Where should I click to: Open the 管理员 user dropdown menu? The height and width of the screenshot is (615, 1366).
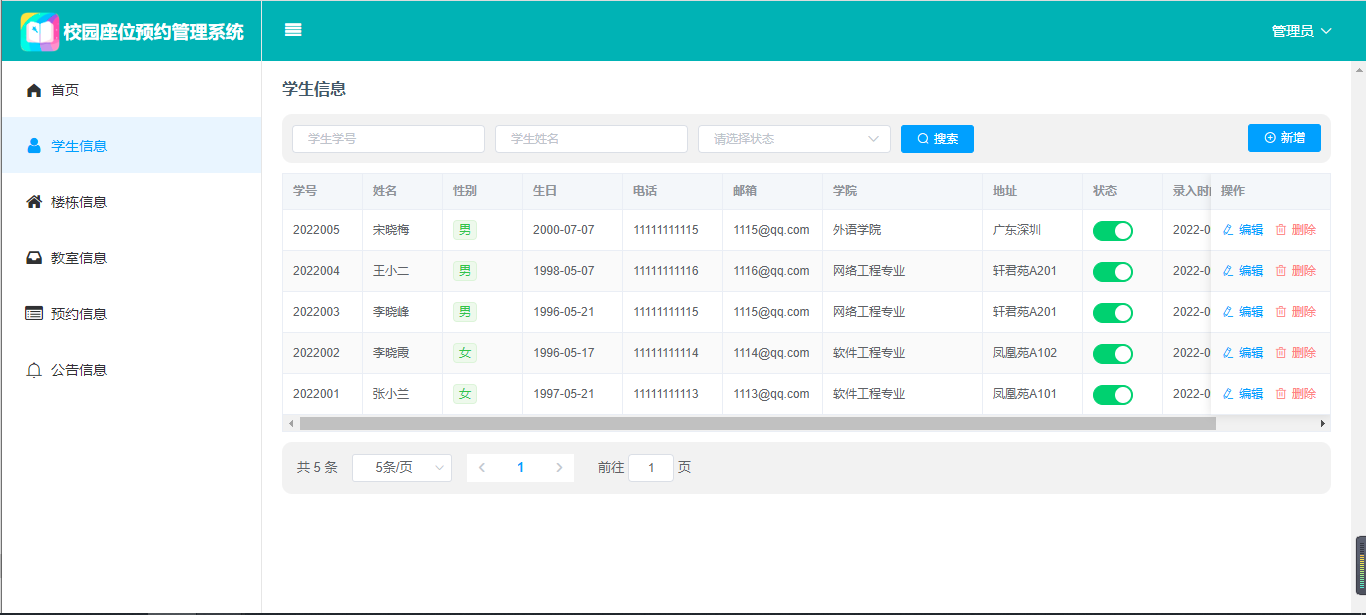(x=1301, y=31)
